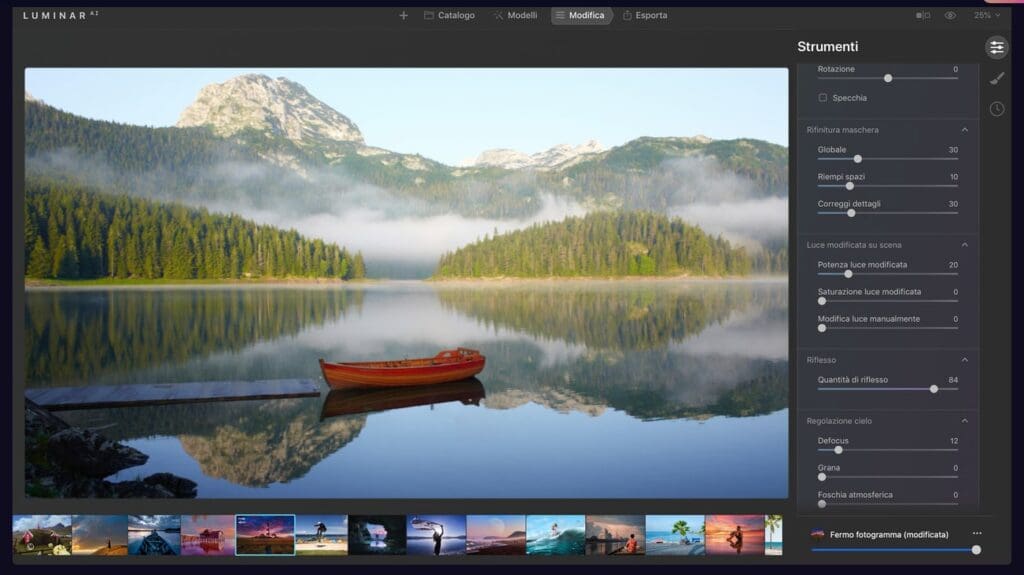Select the first filmstrip thumbnail with red house

[x=42, y=535]
